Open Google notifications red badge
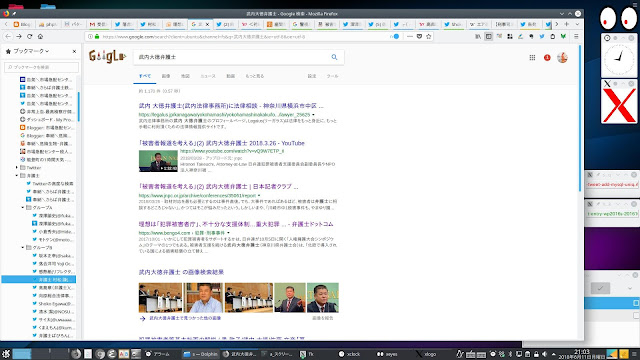Screen dimensions: 640x360 pyautogui.click(x=547, y=58)
